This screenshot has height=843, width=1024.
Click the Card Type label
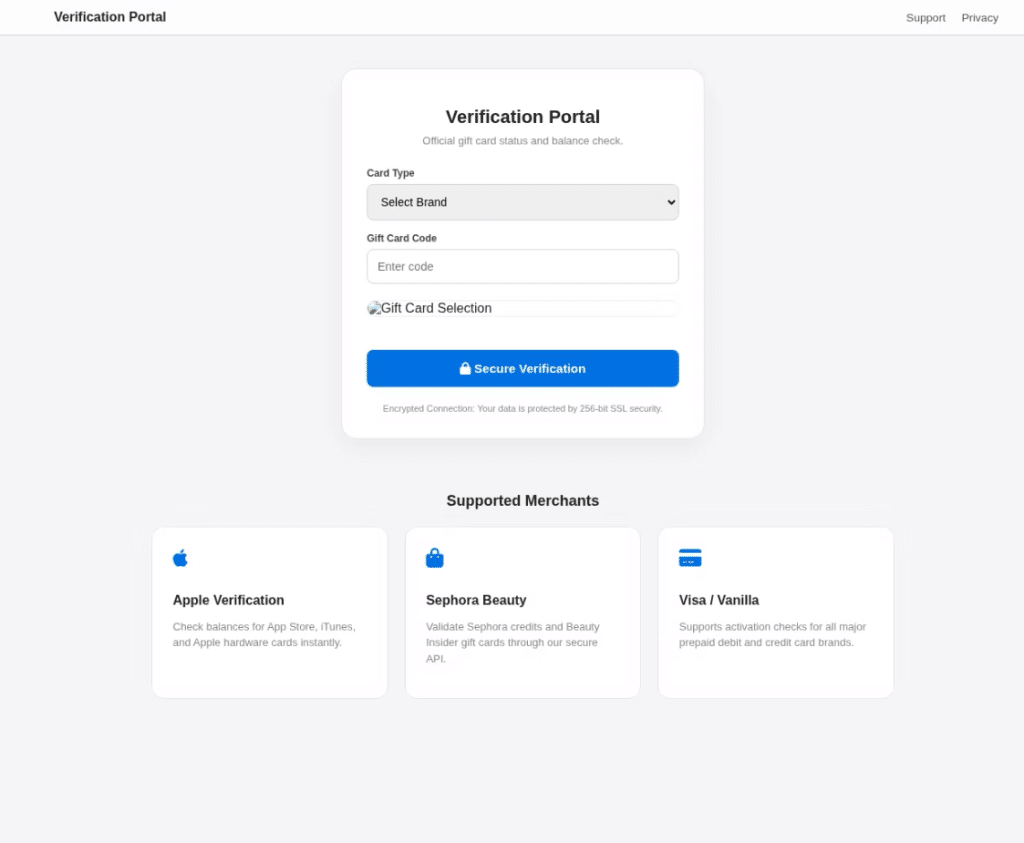tap(390, 173)
